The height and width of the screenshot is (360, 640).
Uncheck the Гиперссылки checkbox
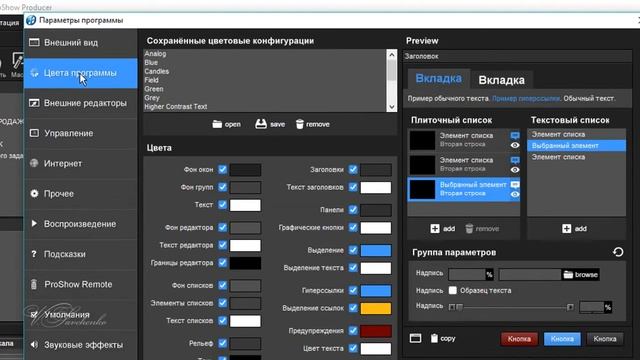click(x=353, y=290)
